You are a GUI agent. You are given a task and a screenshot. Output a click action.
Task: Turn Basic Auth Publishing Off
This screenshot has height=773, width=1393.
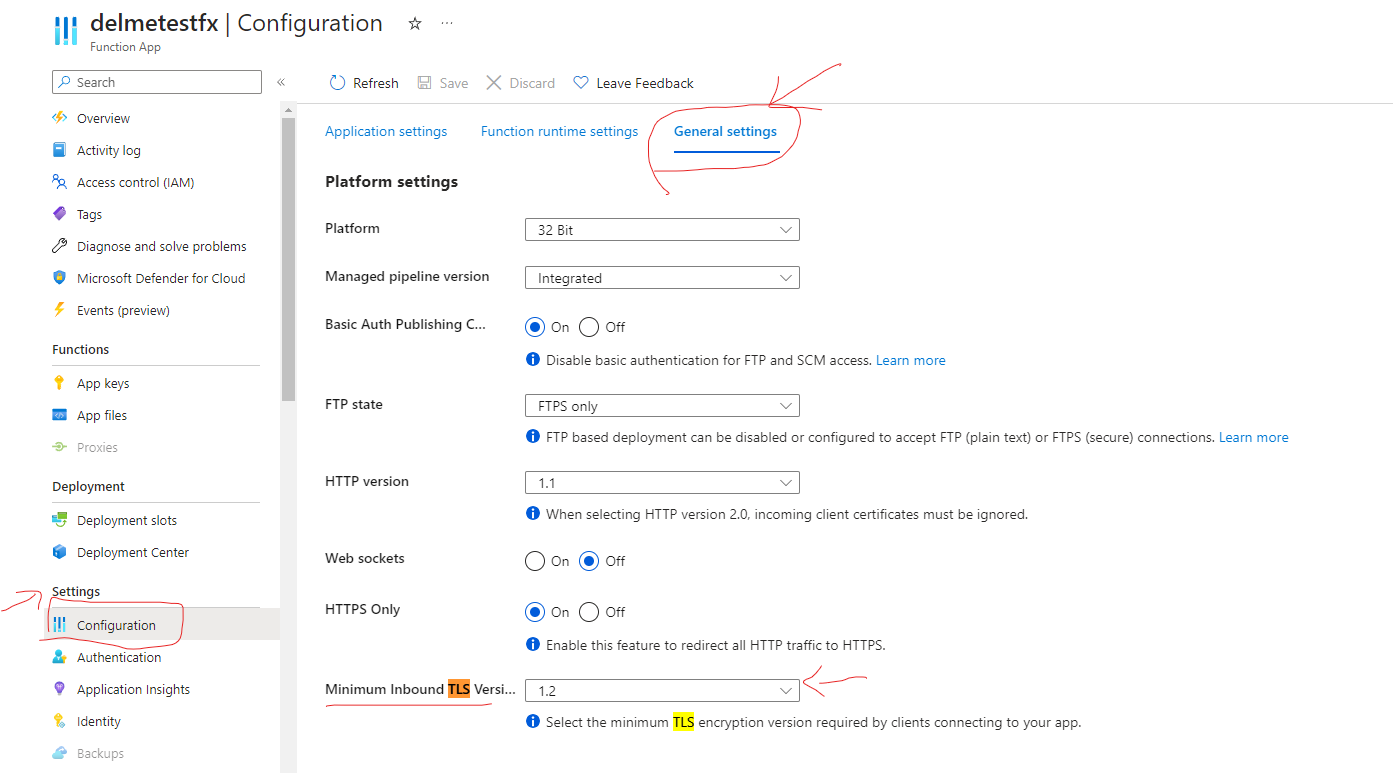pos(589,326)
